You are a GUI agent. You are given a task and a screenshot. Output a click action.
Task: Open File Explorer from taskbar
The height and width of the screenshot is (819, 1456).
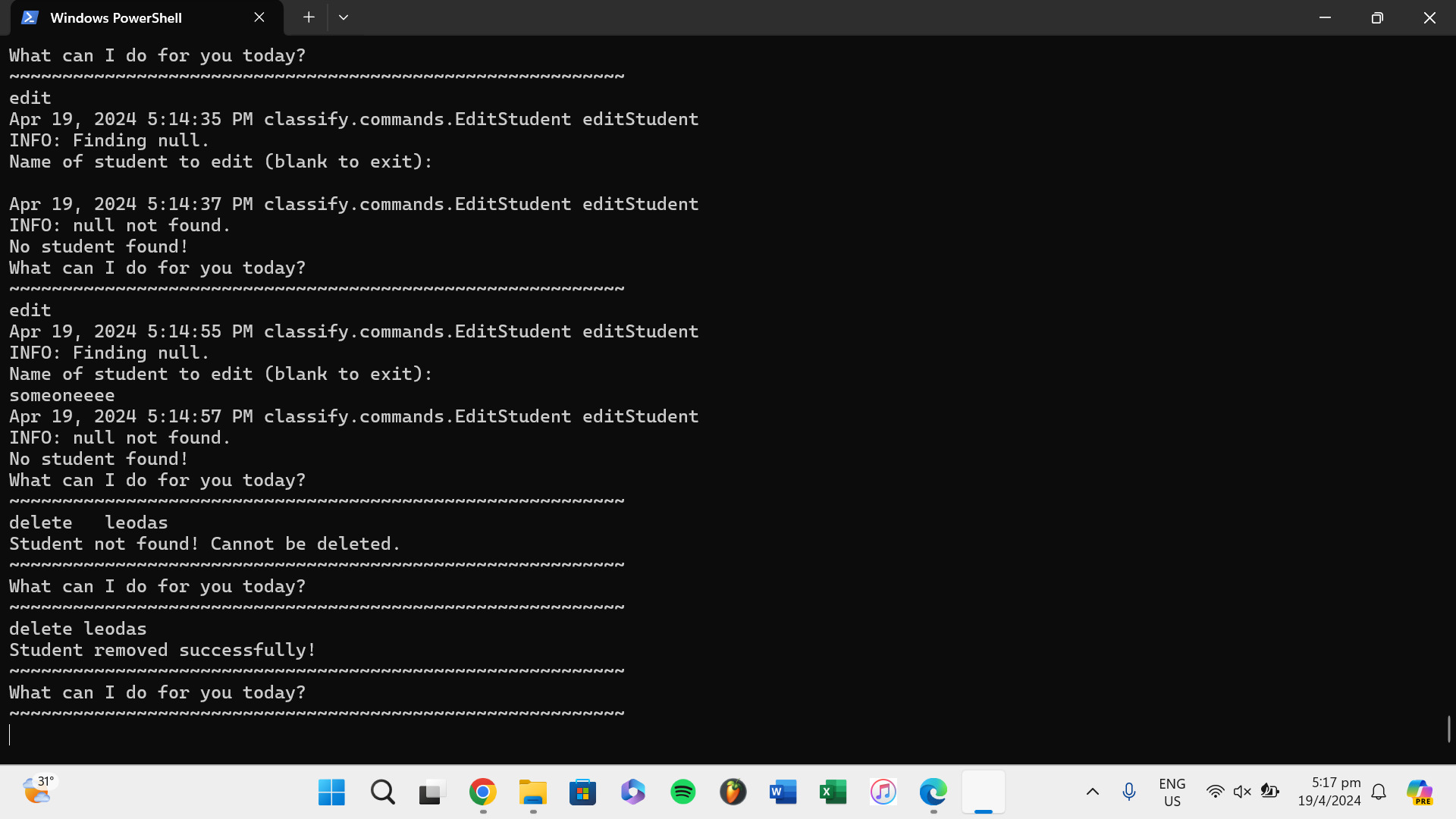(532, 792)
